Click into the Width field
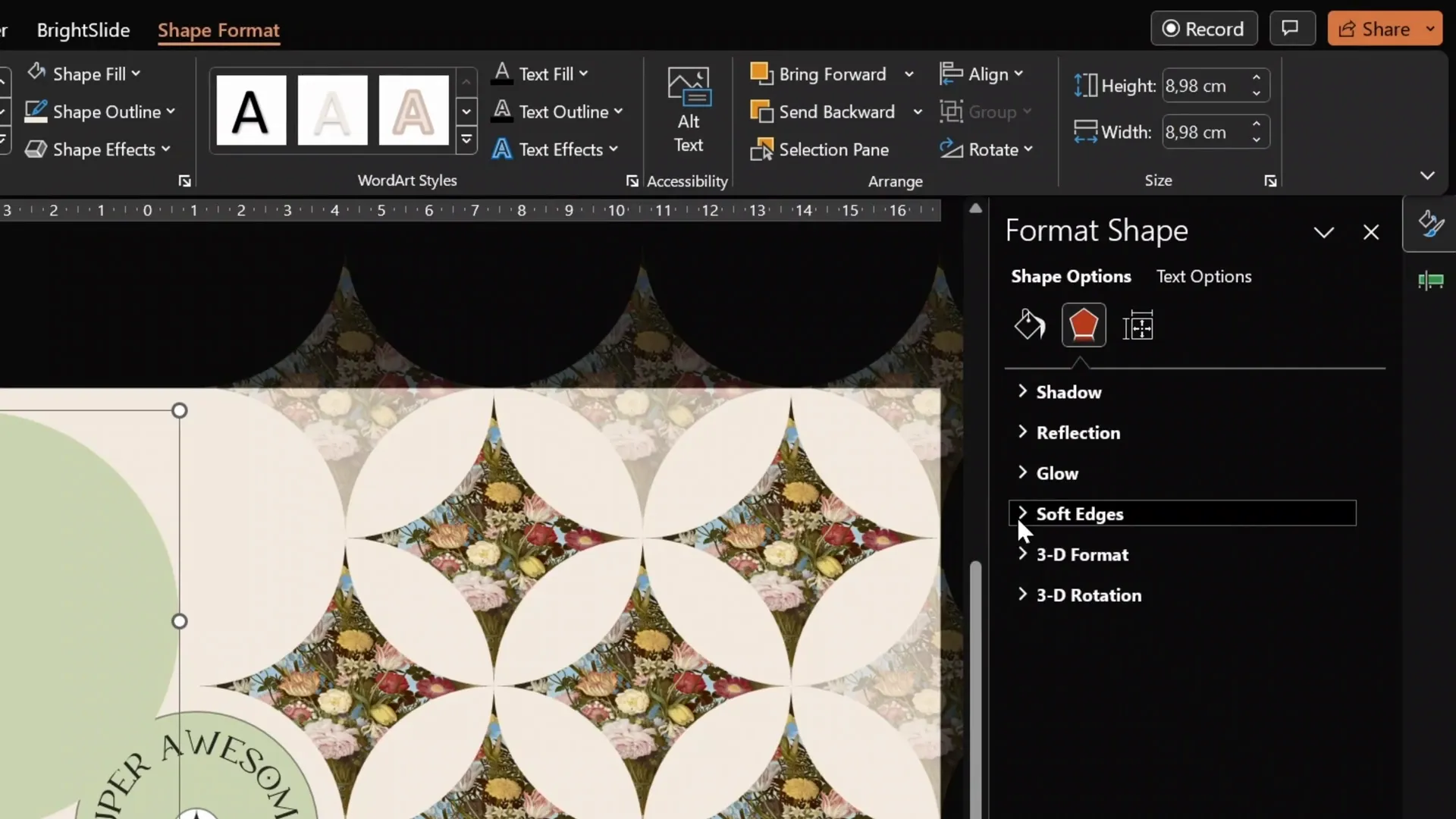 (1203, 132)
